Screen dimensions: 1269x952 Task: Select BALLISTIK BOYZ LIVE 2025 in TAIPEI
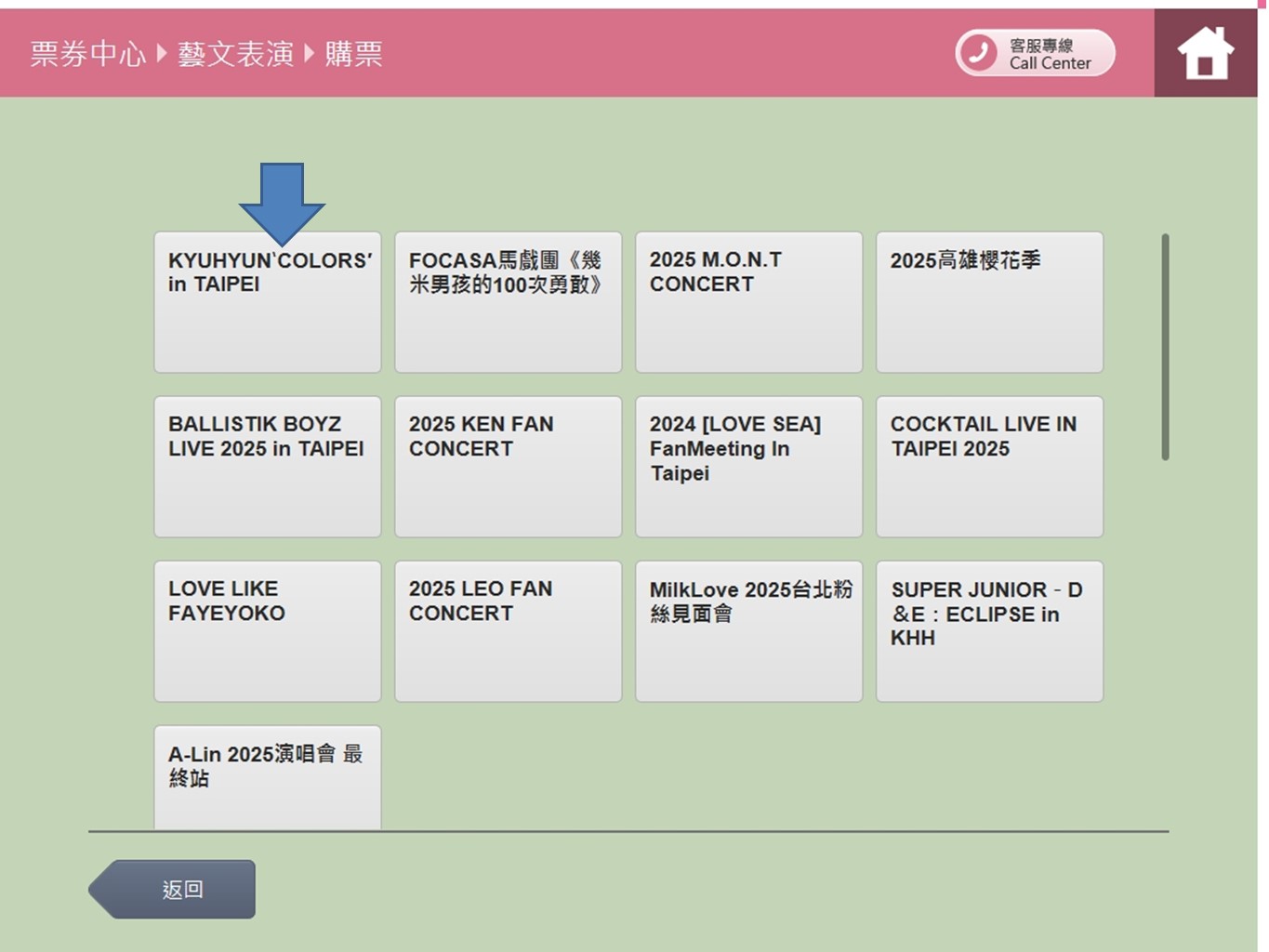pyautogui.click(x=268, y=467)
